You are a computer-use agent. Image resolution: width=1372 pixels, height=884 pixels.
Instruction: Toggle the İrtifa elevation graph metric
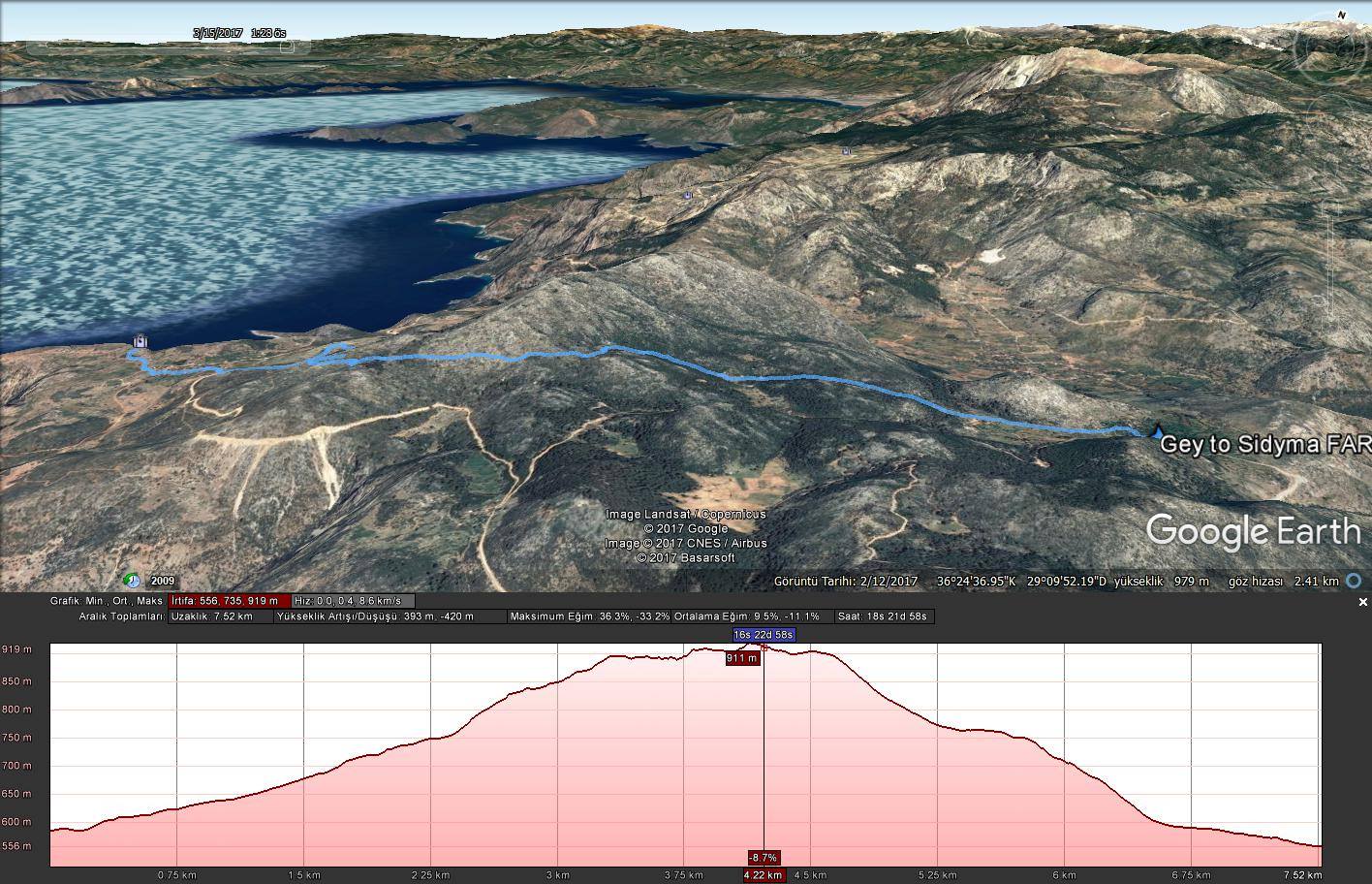(x=230, y=601)
